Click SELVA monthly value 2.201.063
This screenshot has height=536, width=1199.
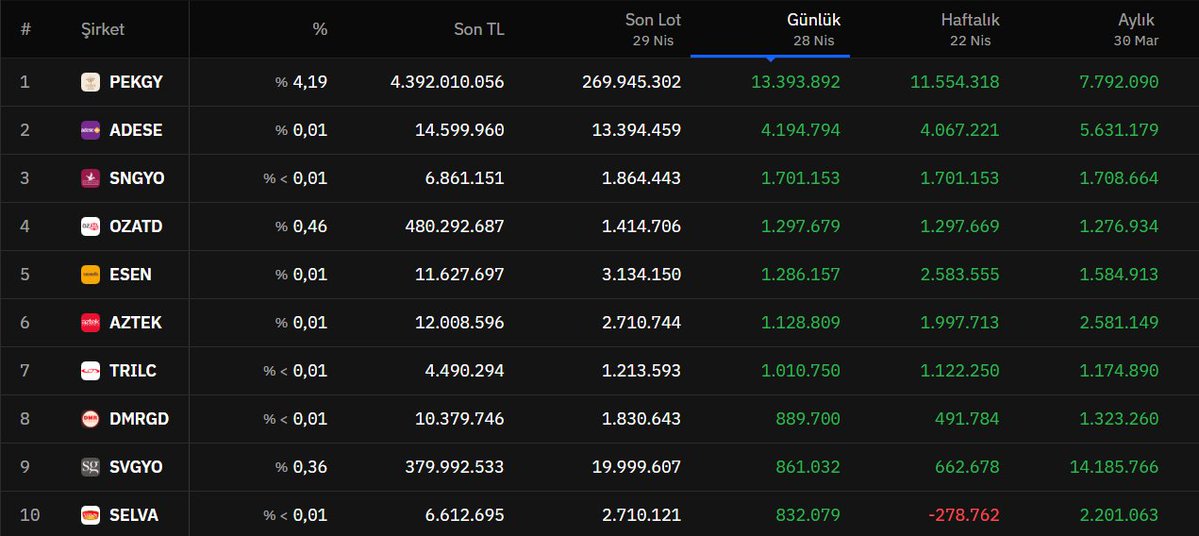[x=1119, y=515]
